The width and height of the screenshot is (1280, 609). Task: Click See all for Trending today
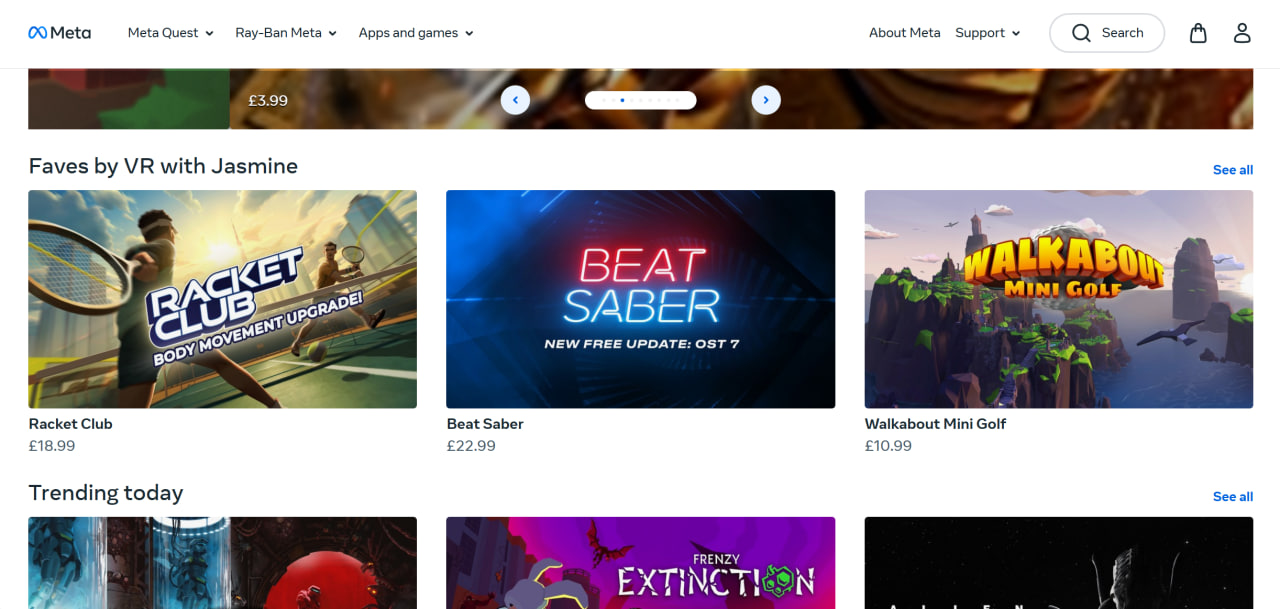pos(1233,497)
